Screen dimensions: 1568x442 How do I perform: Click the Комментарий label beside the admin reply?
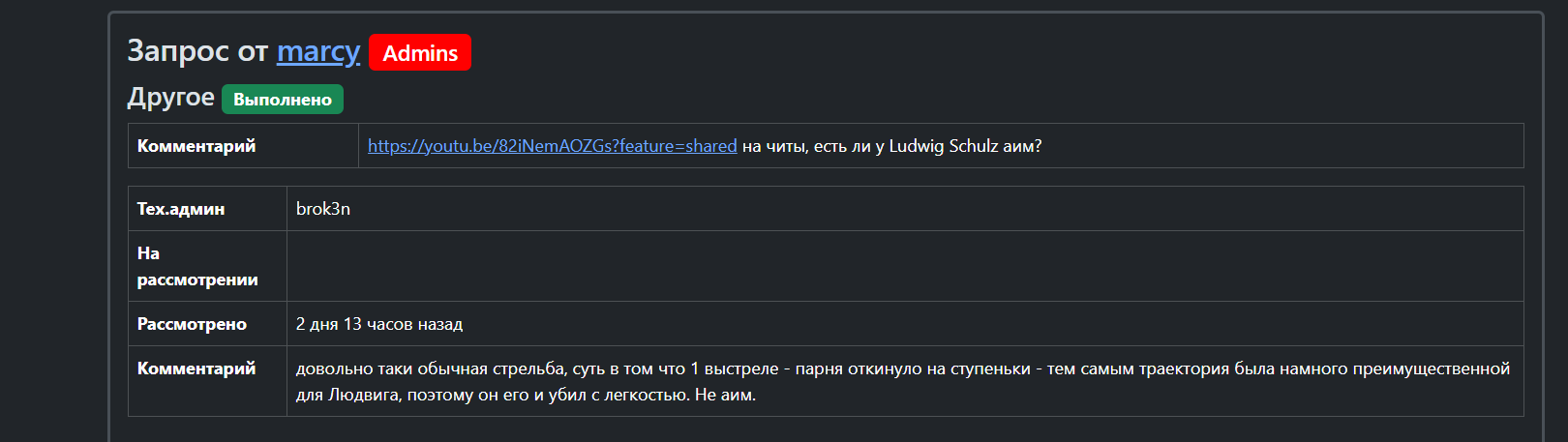pyautogui.click(x=196, y=368)
